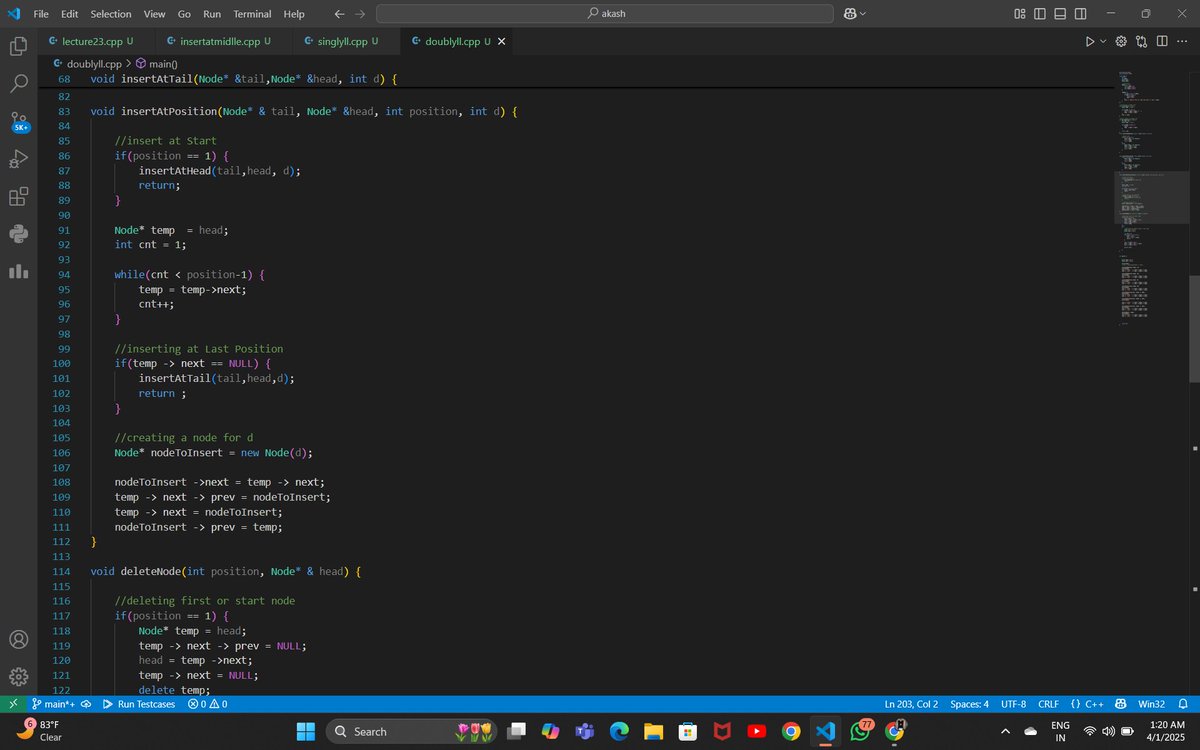Open Source Control view with 5K+ badge
This screenshot has width=1200, height=750.
(18, 121)
